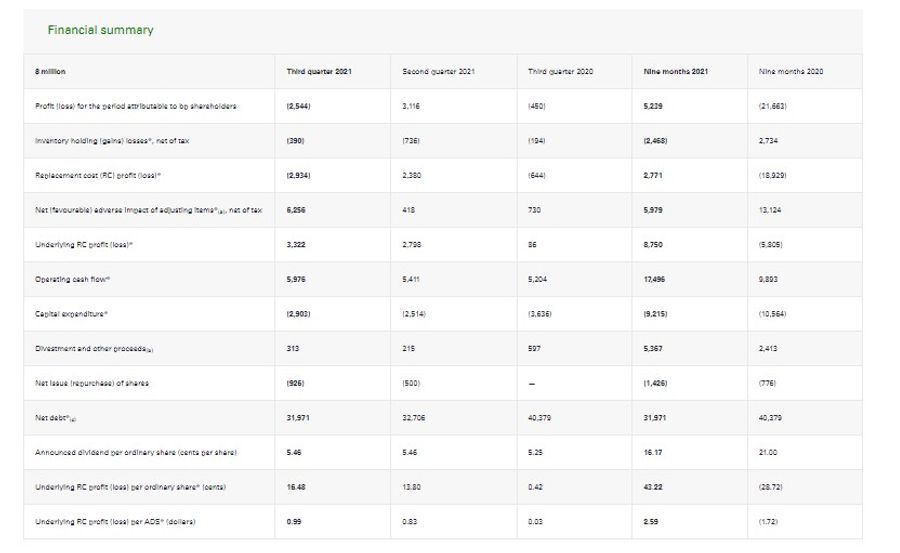Click the Net issue (repurchase) of shares label
This screenshot has height=553, width=900.
tap(92, 384)
